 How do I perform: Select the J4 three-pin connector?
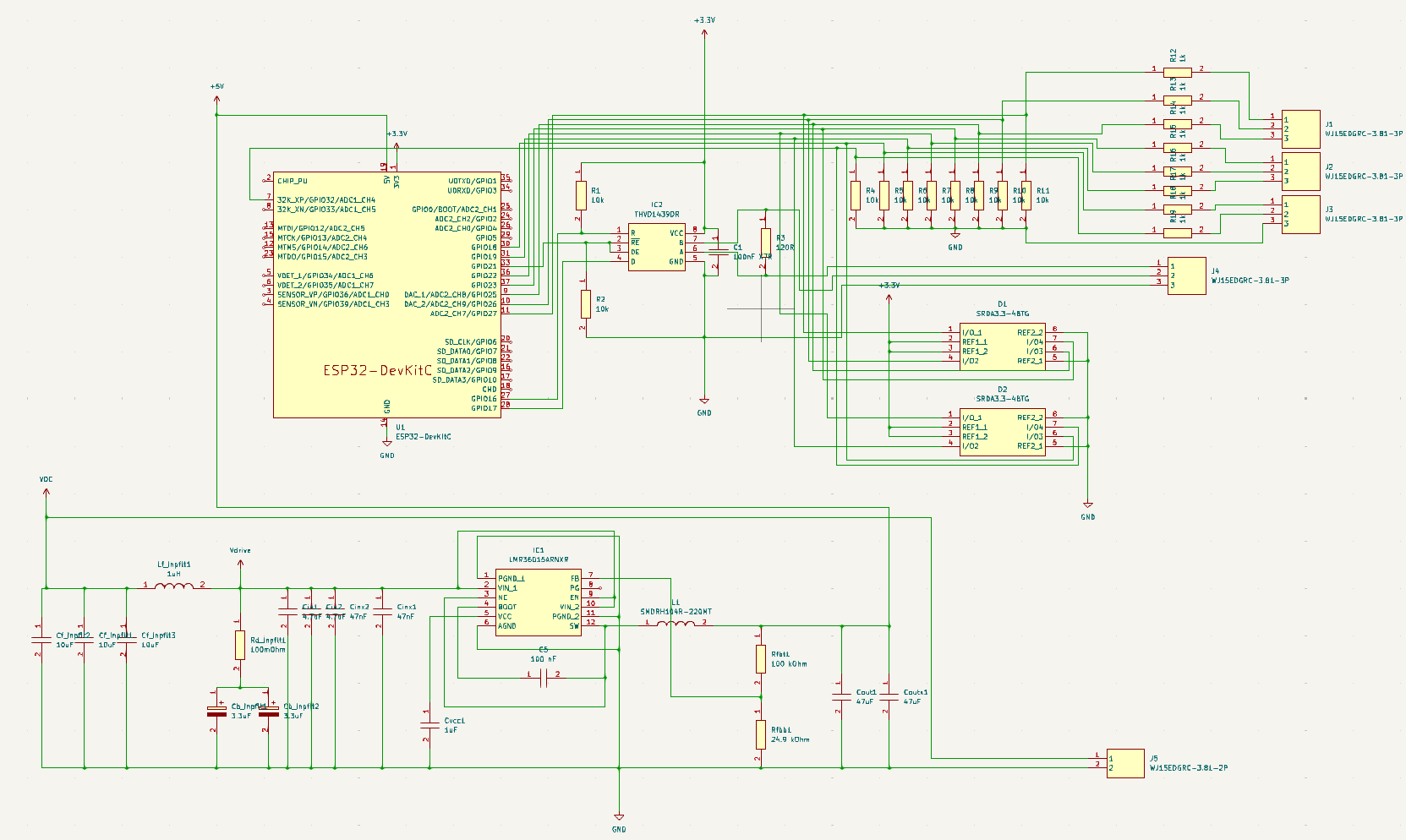pyautogui.click(x=1186, y=275)
